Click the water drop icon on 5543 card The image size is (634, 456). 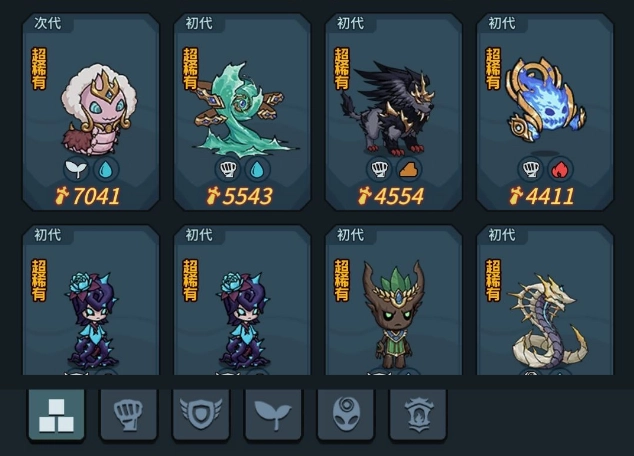coord(258,169)
